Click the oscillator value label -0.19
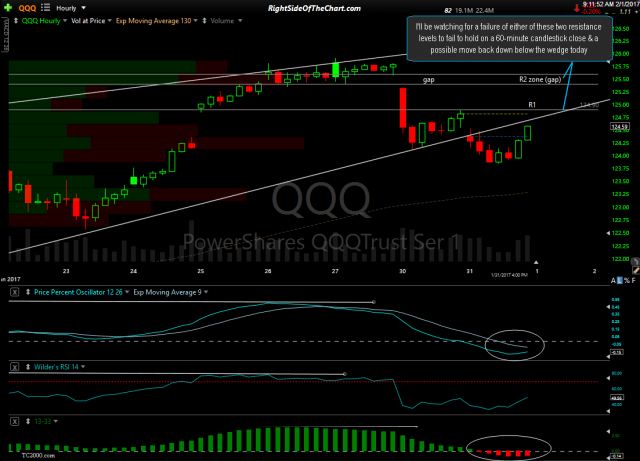640x461 pixels. (617, 352)
